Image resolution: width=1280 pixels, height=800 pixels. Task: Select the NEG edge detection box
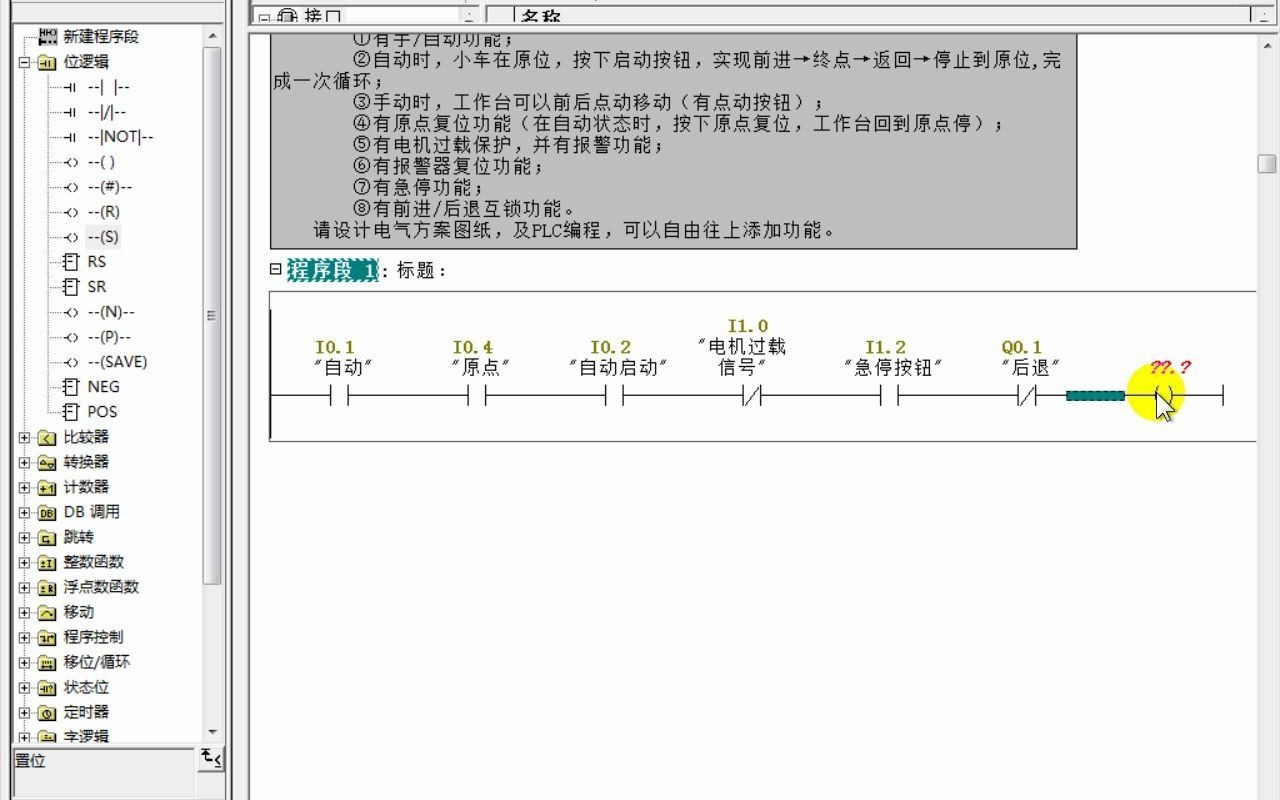[103, 387]
